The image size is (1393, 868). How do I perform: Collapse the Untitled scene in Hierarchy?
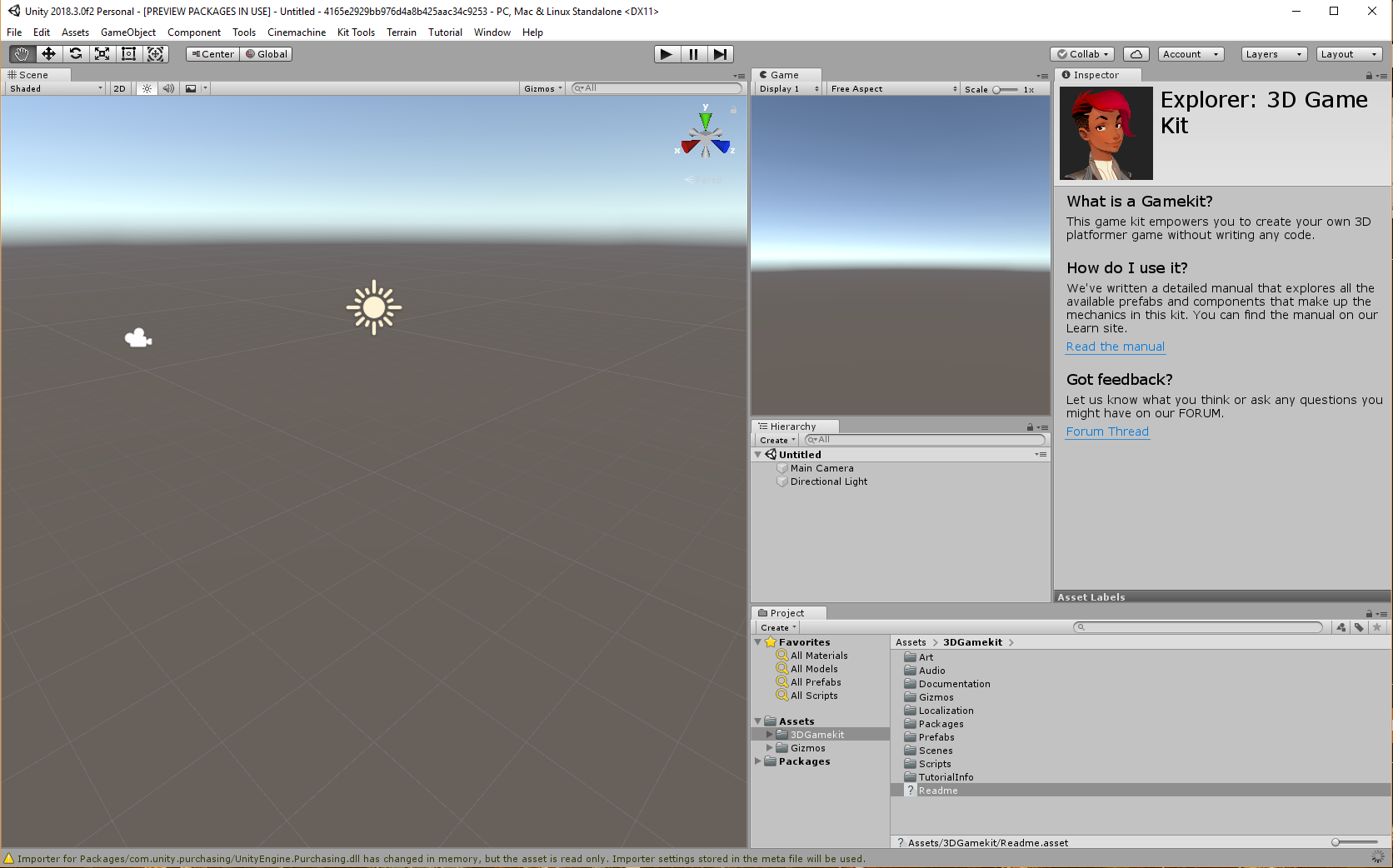(758, 455)
